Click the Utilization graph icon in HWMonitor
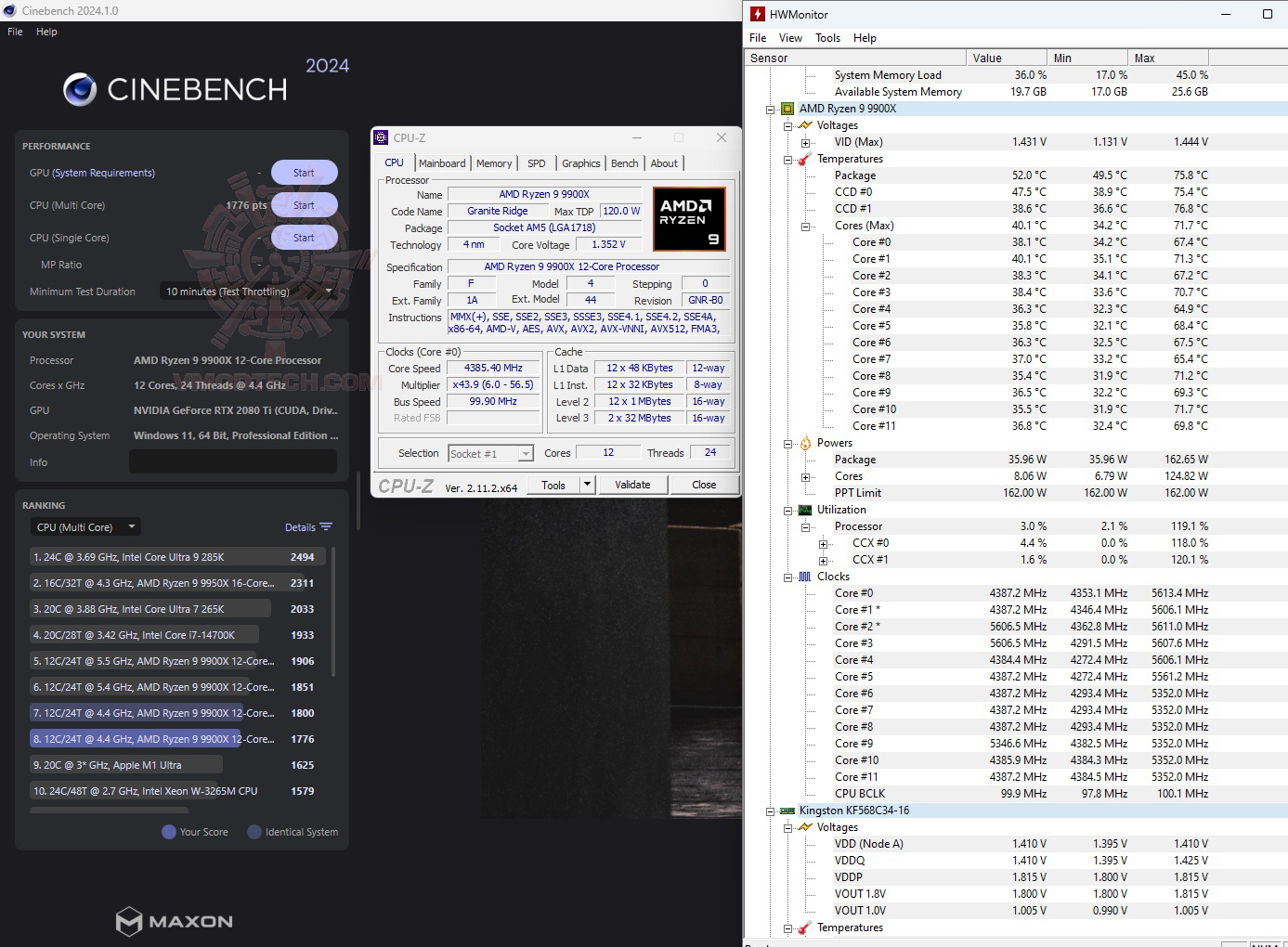Screen dimensions: 1288x947 (805, 510)
